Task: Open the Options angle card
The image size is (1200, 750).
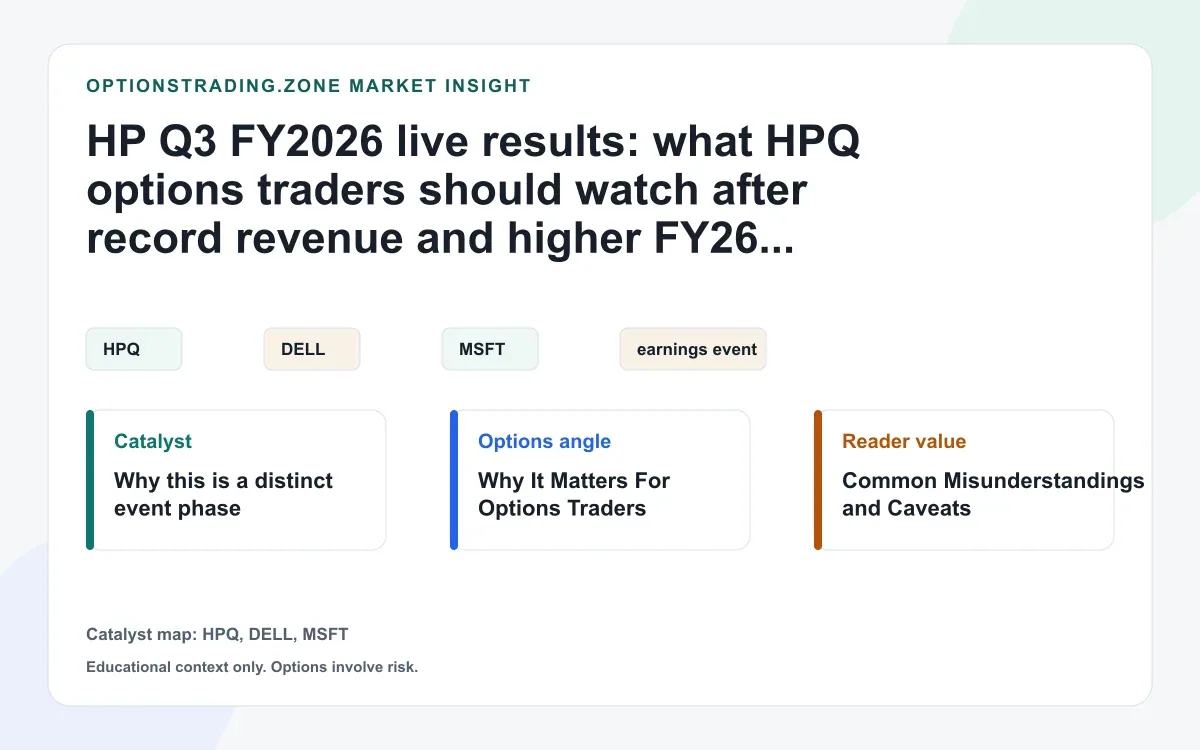Action: point(600,480)
